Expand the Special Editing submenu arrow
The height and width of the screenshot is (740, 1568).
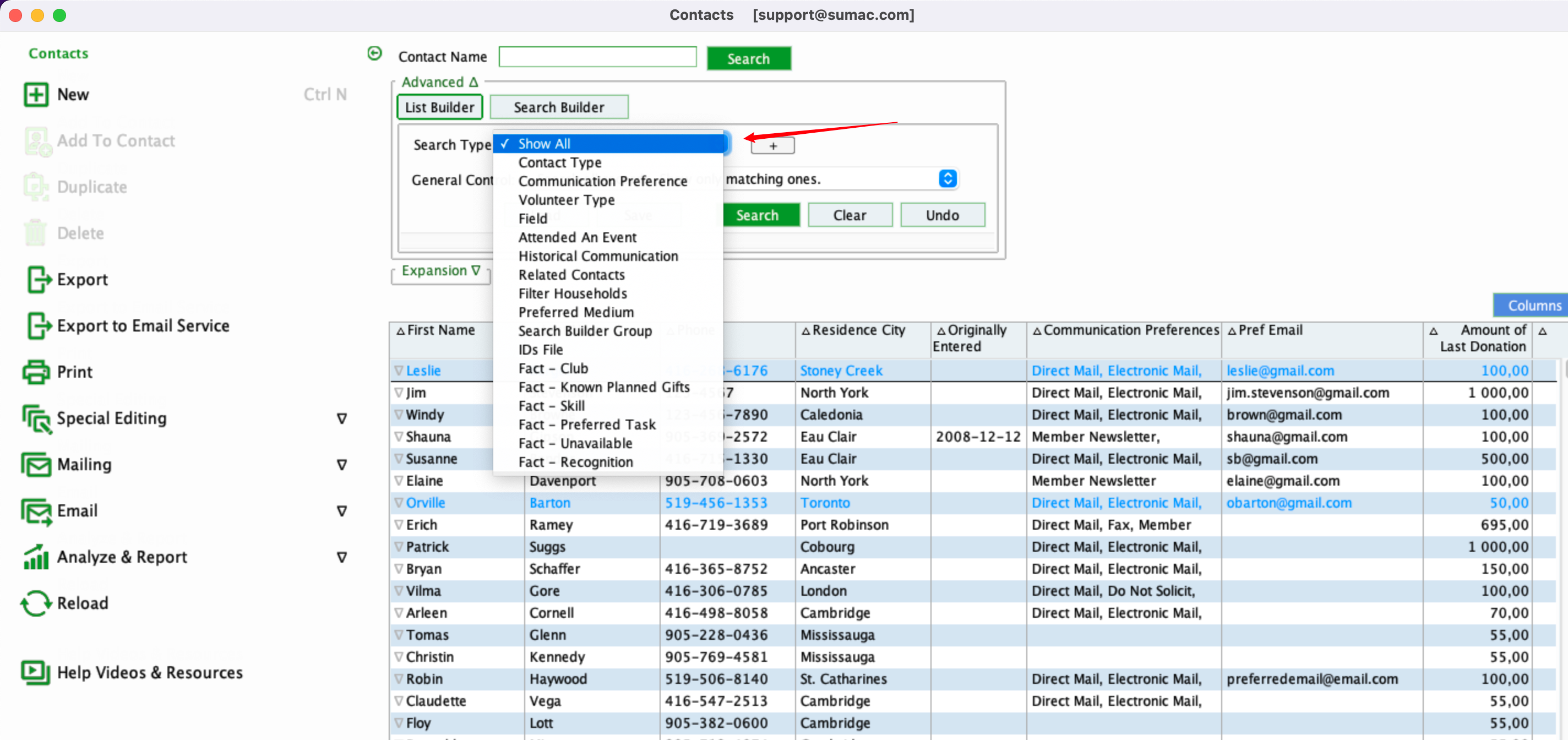[341, 418]
